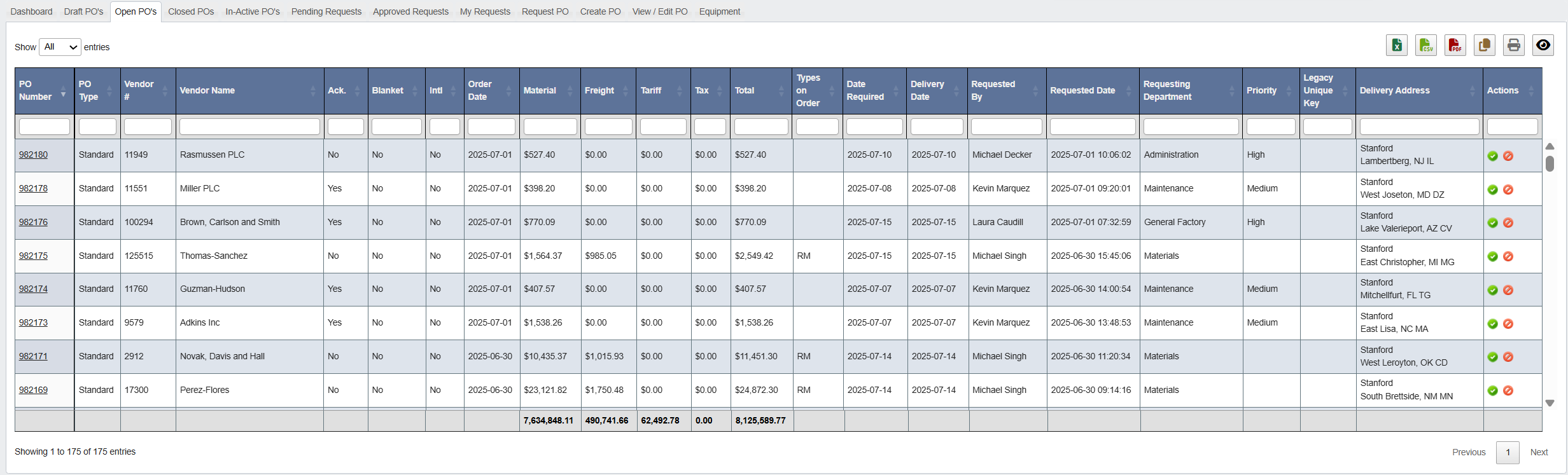This screenshot has height=475, width=1568.
Task: Export table to Excel file
Action: coord(1397,45)
